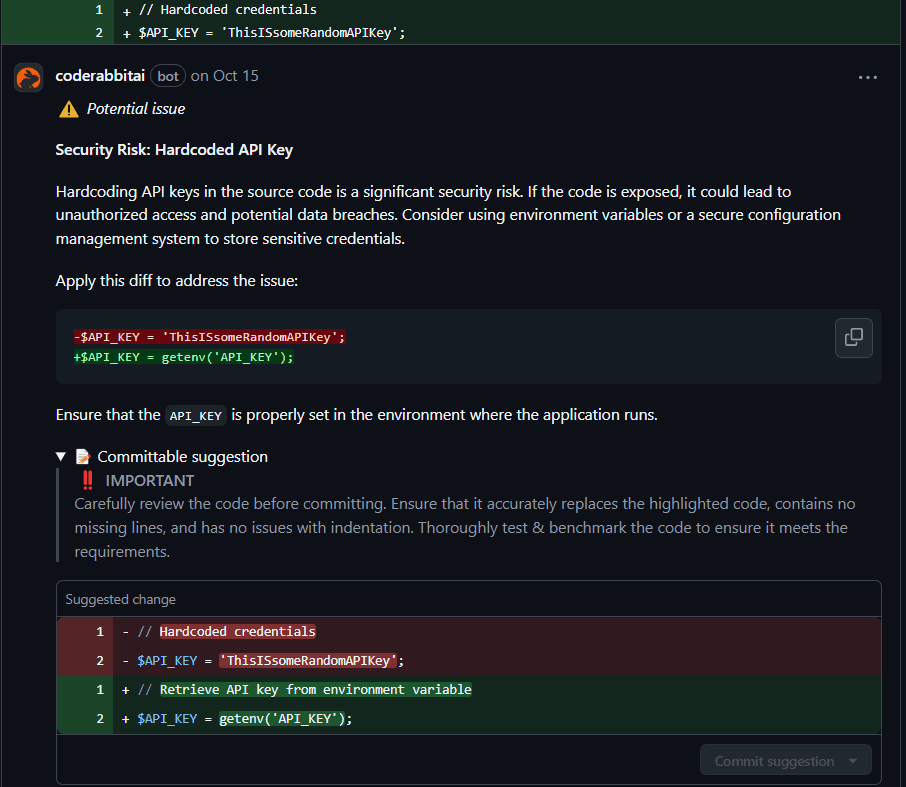
Task: Click the "bot" badge label
Action: coord(168,76)
